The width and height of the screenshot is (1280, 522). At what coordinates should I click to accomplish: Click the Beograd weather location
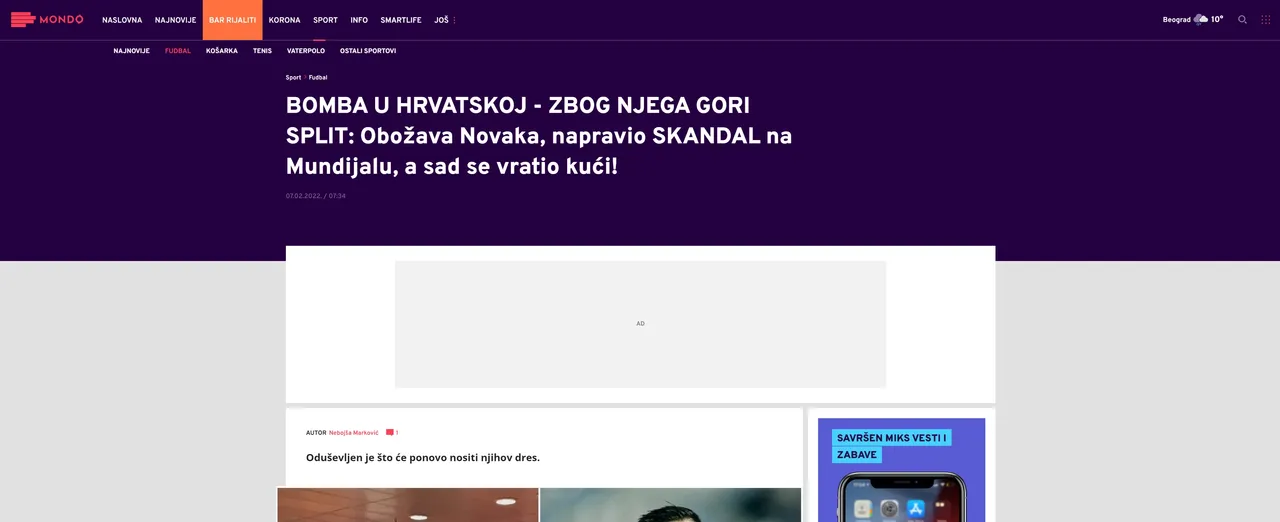pos(1176,20)
